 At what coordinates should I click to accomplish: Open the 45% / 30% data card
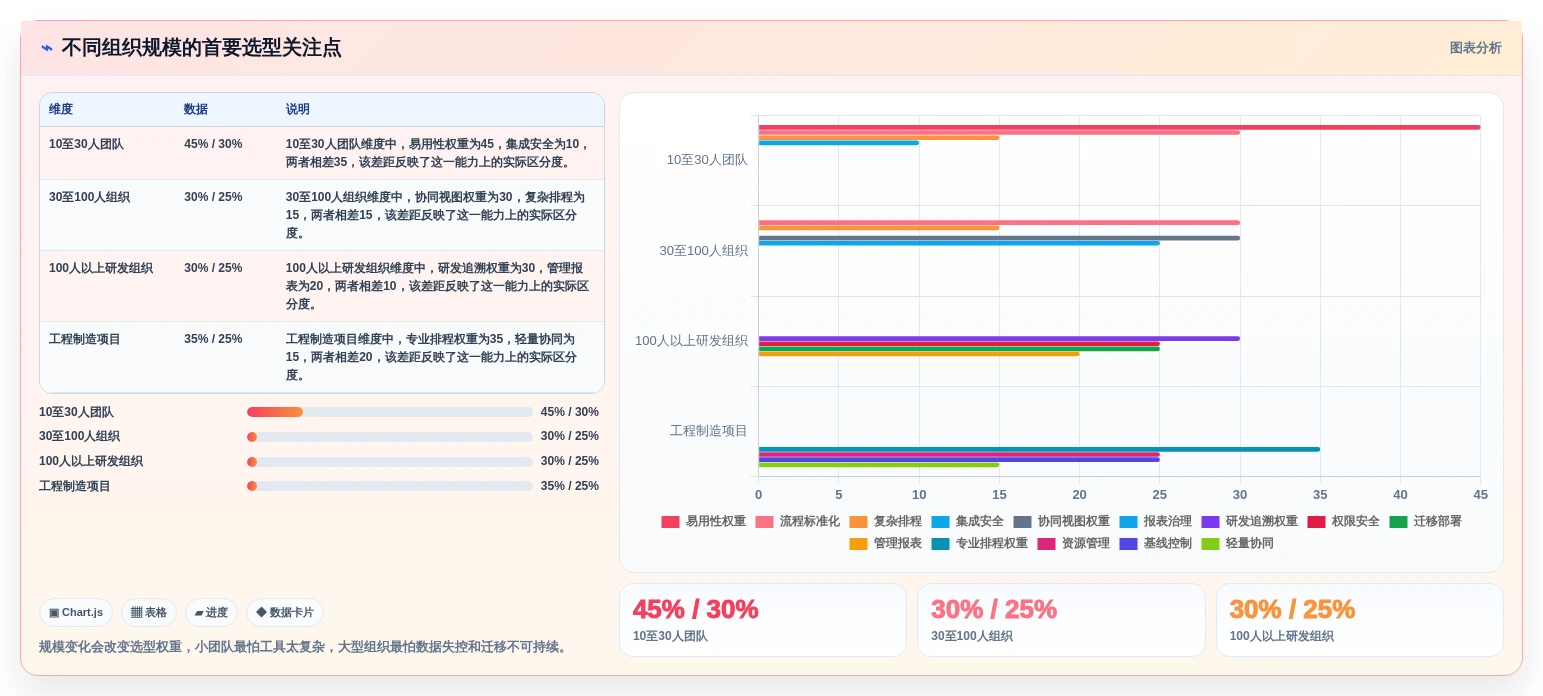pos(763,620)
